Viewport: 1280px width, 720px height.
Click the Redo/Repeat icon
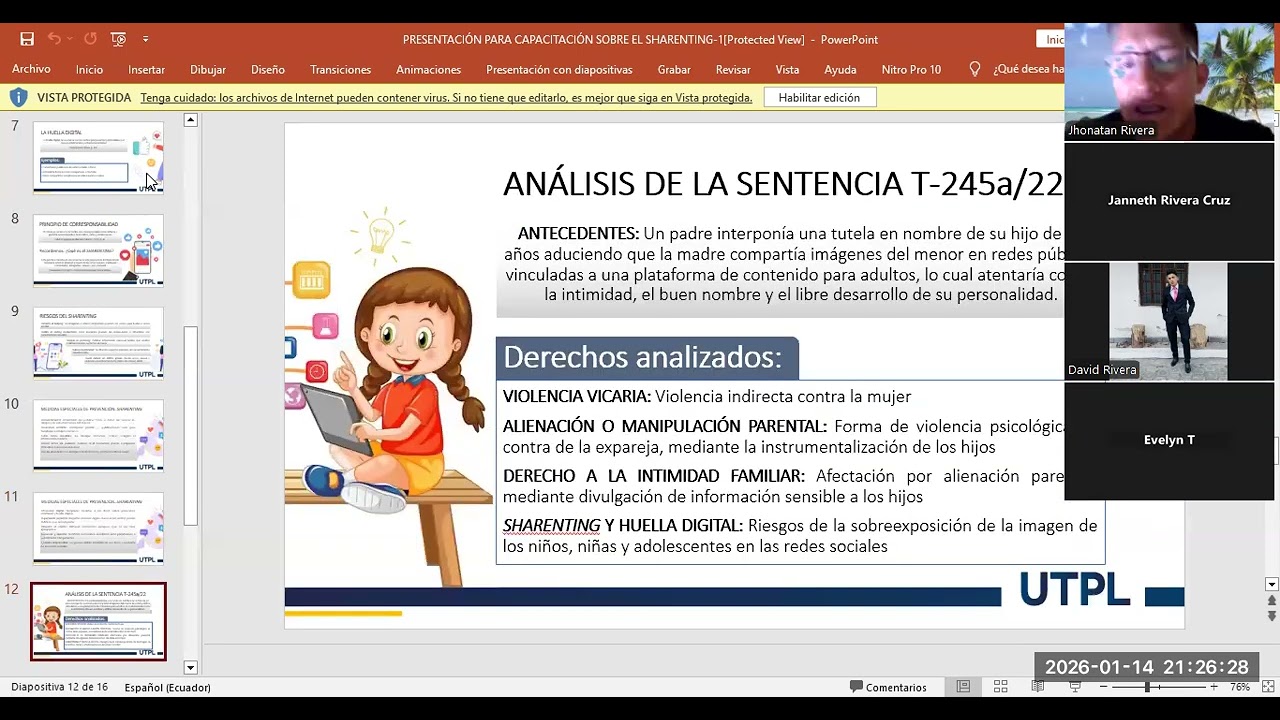coord(90,39)
